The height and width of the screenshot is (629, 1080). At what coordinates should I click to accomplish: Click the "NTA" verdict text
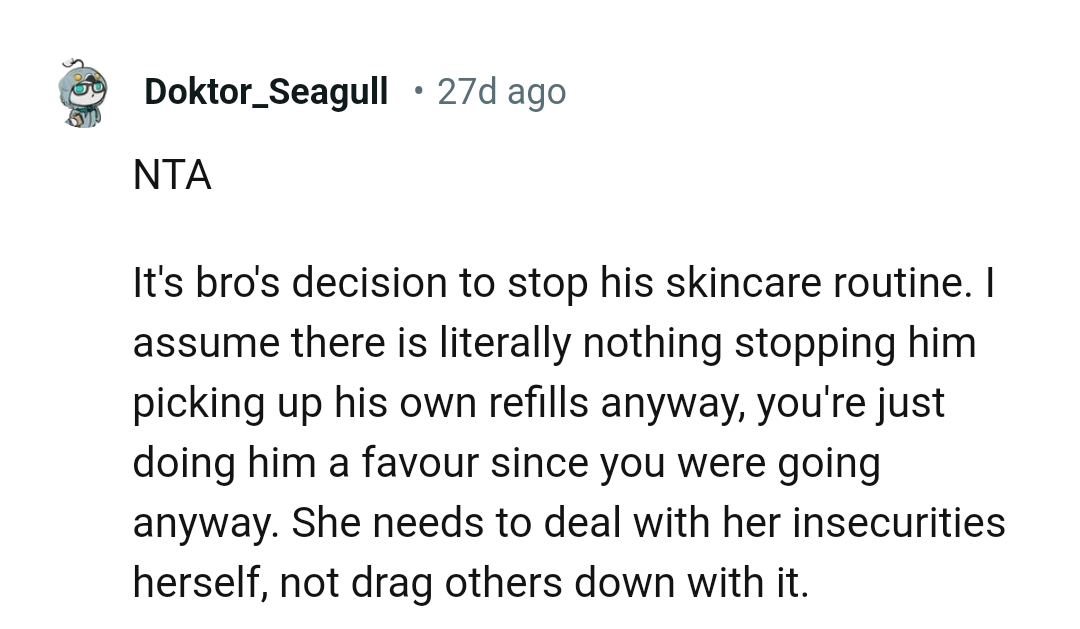point(172,176)
